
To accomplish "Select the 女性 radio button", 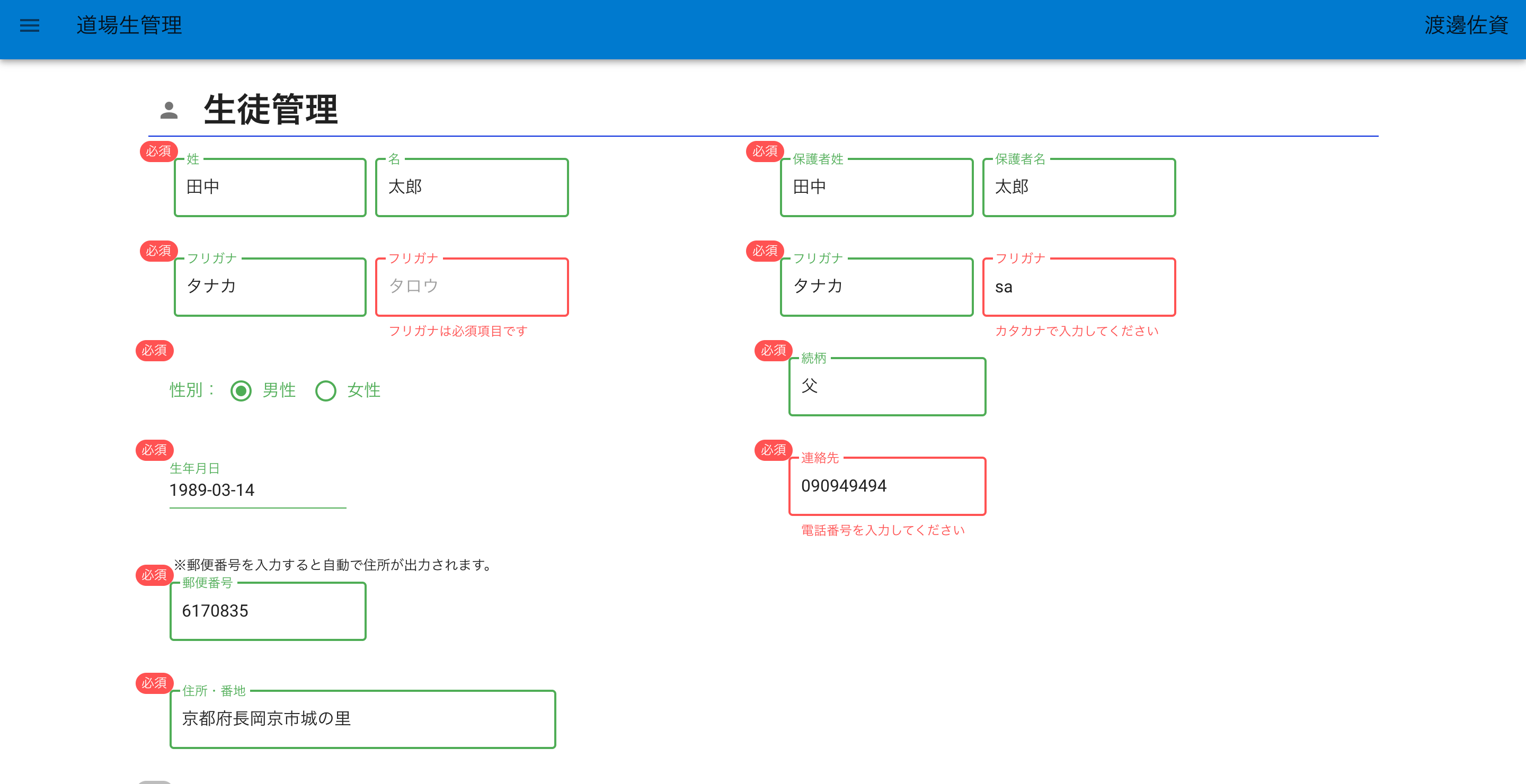I will [325, 391].
